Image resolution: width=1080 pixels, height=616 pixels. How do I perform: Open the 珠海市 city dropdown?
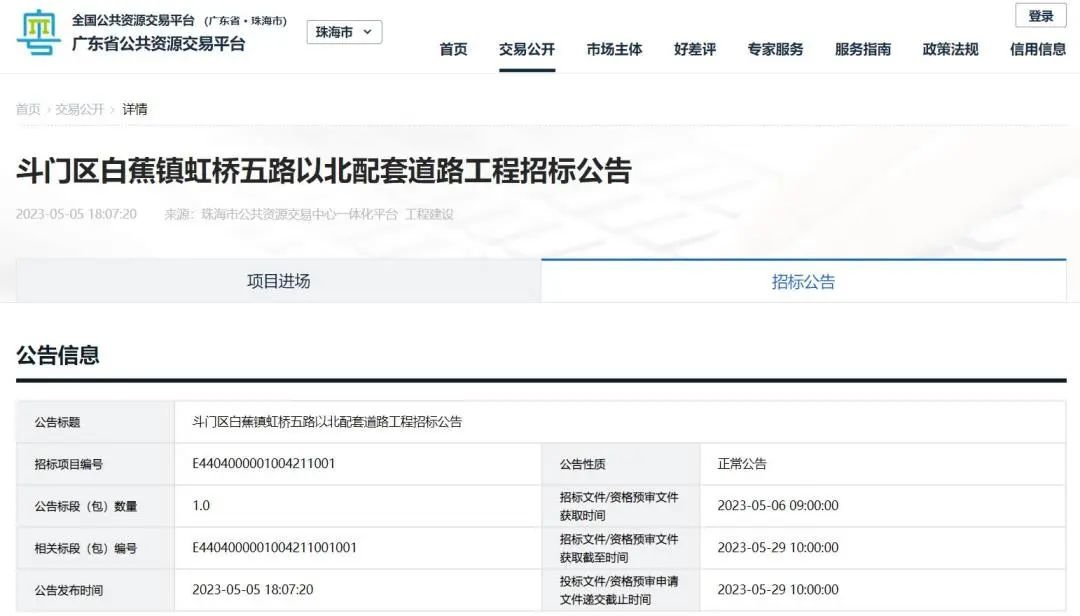(344, 32)
